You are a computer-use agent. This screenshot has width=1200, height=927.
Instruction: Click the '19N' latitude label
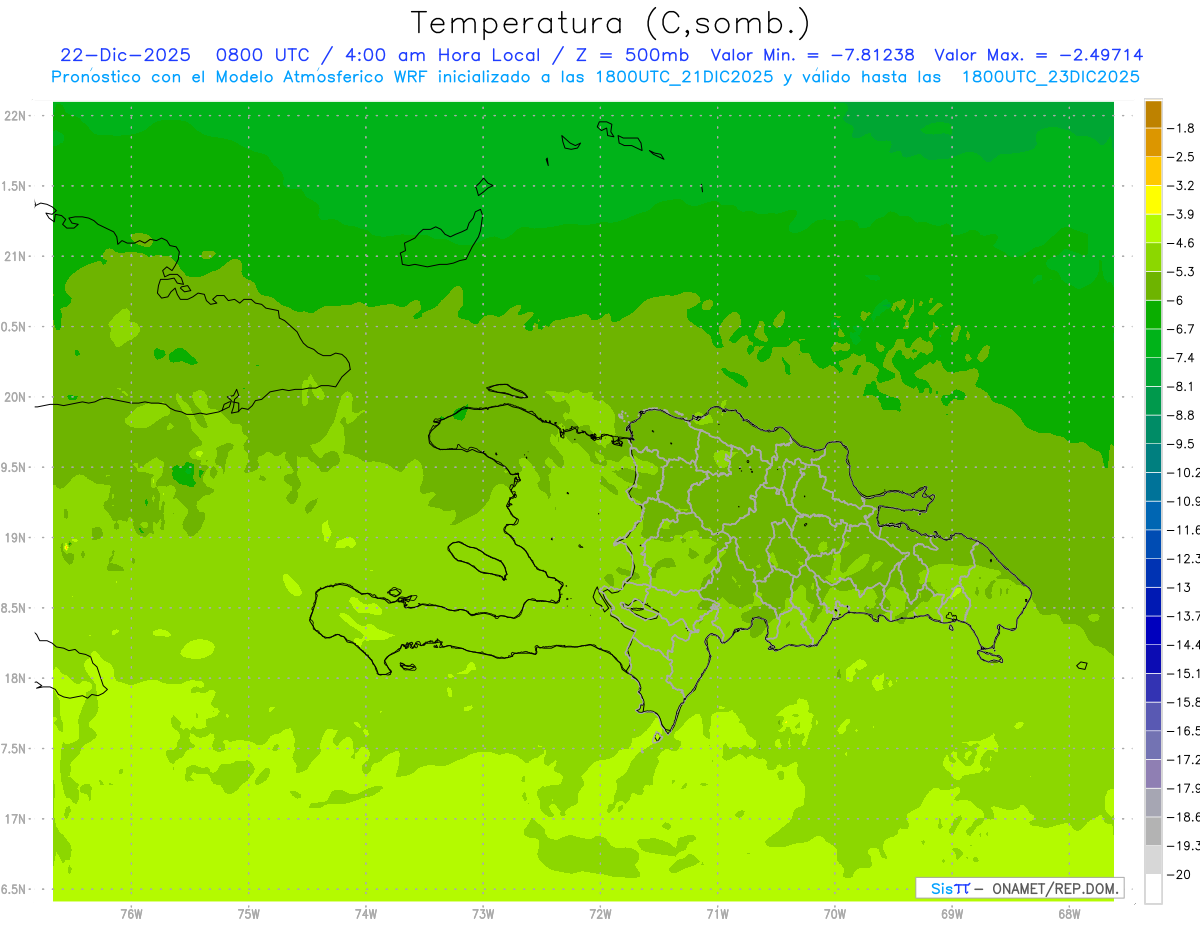coord(17,538)
